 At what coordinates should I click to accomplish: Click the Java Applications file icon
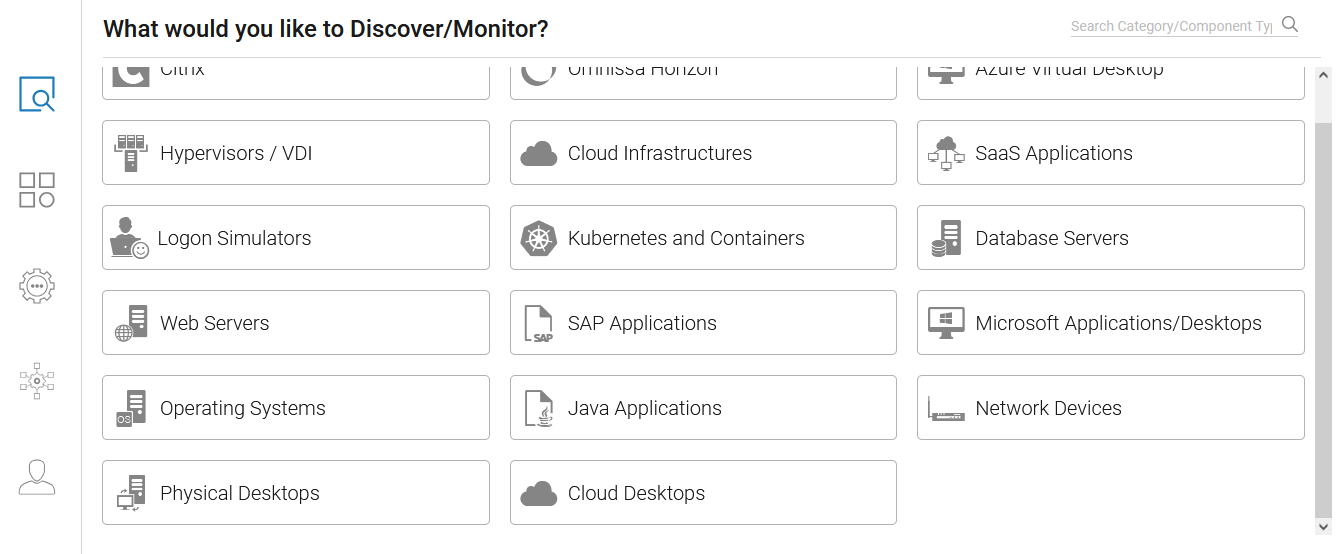click(539, 408)
